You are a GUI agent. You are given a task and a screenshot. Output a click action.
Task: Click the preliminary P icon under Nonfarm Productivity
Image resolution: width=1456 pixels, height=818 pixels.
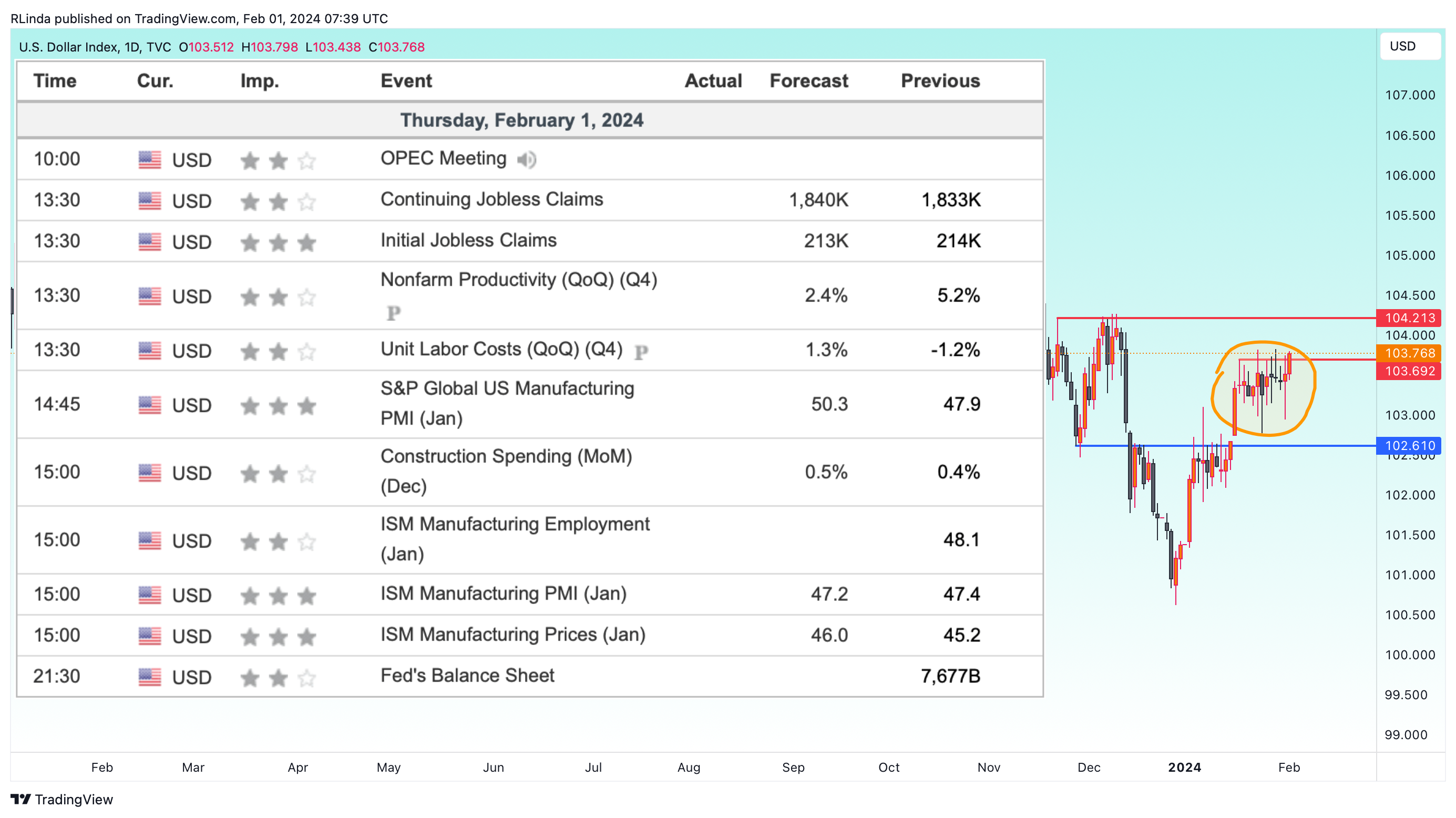(393, 313)
